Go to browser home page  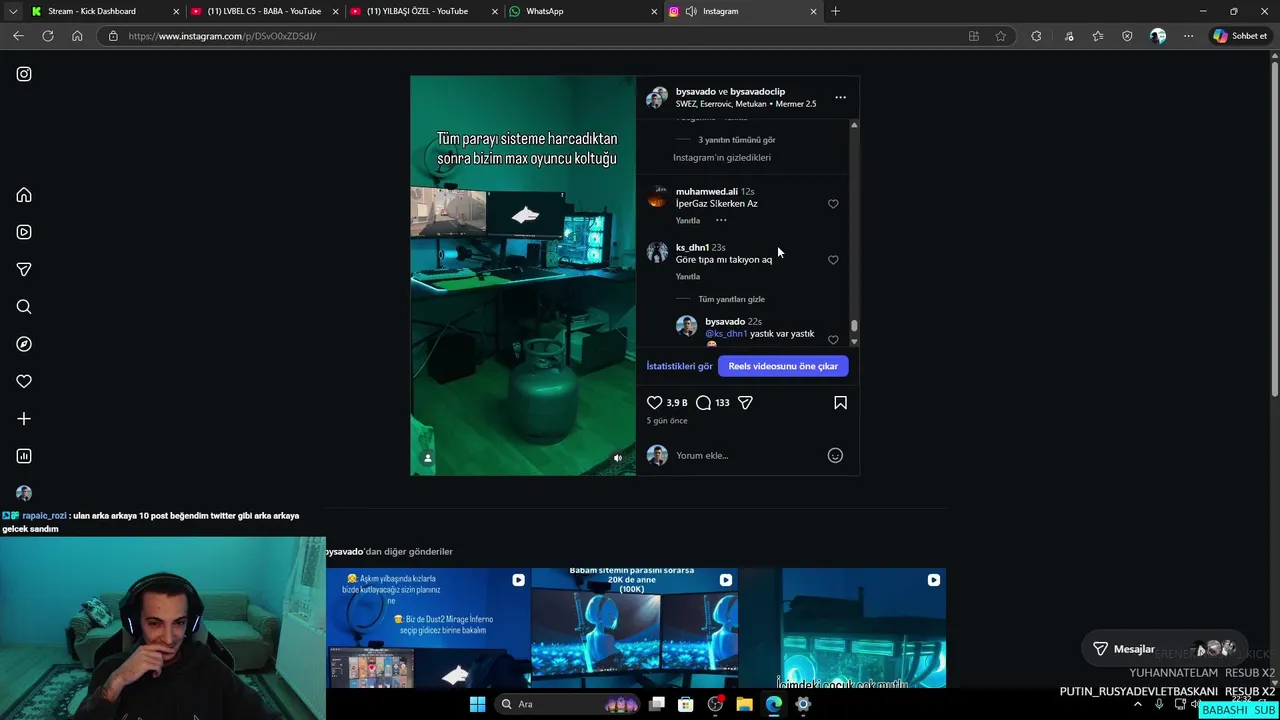pos(77,36)
